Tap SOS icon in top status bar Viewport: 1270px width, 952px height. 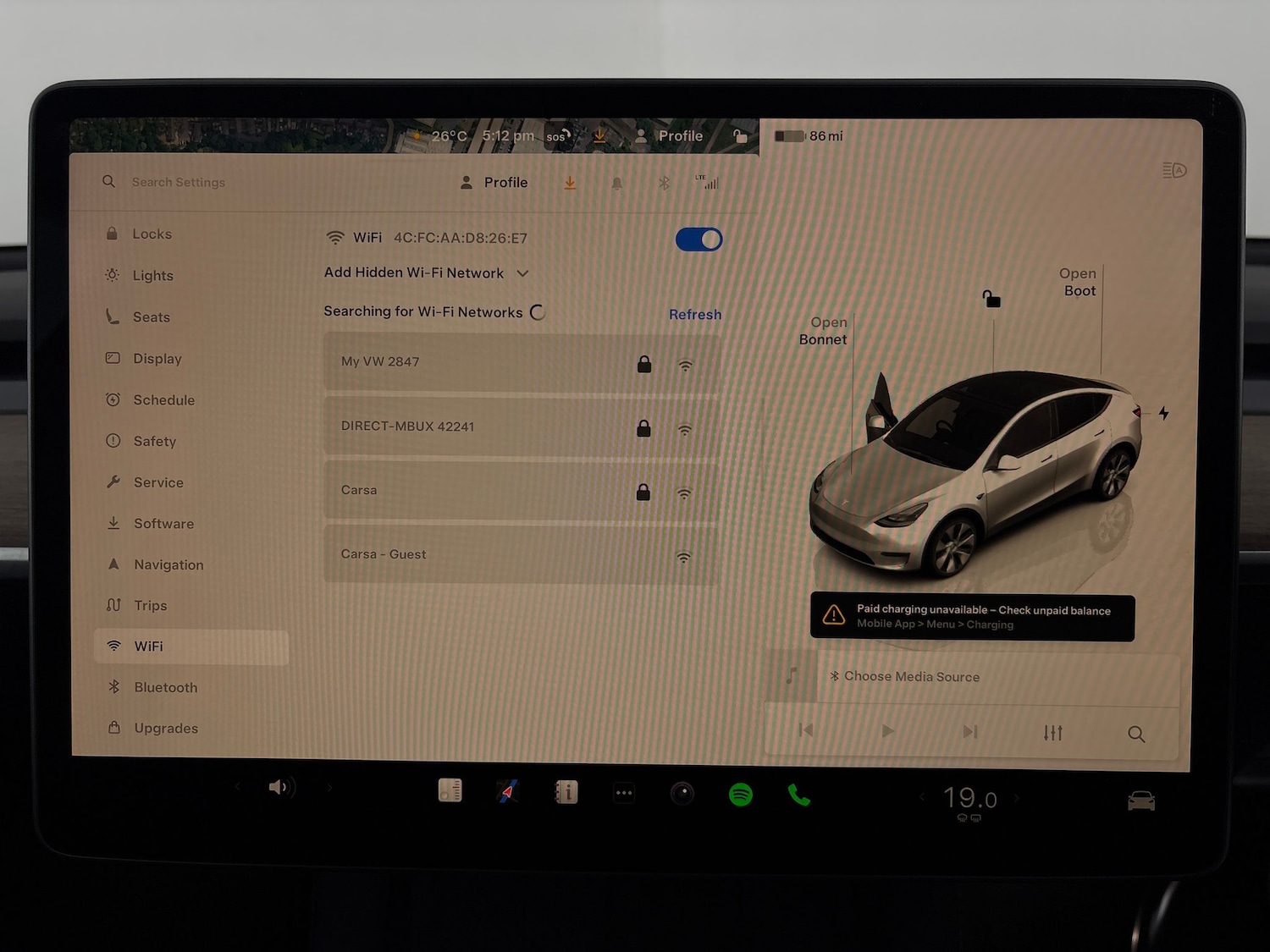pos(558,136)
